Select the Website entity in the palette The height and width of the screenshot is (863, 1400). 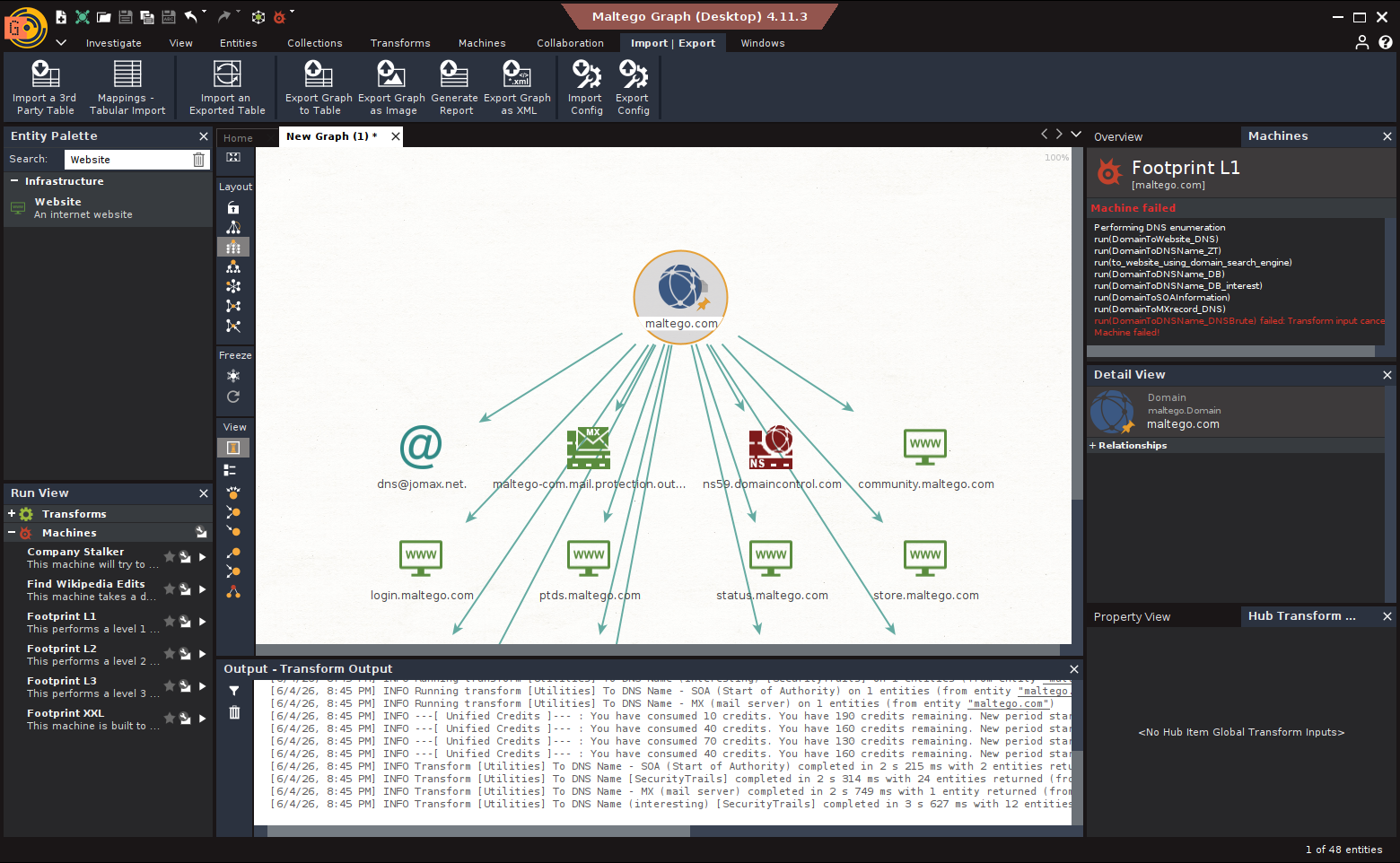[x=108, y=208]
